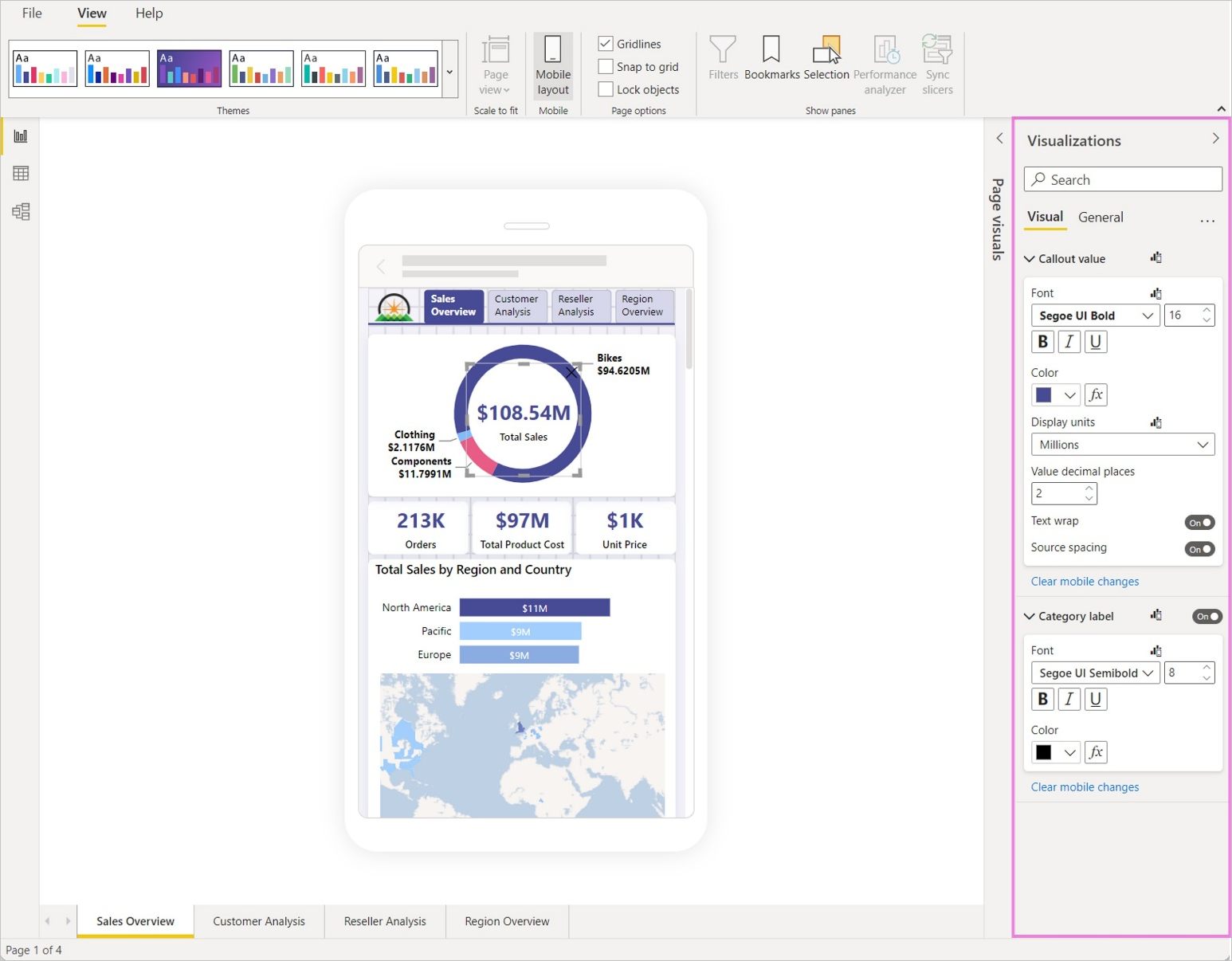Apply Underline to category label font
1232x961 pixels.
click(x=1096, y=699)
